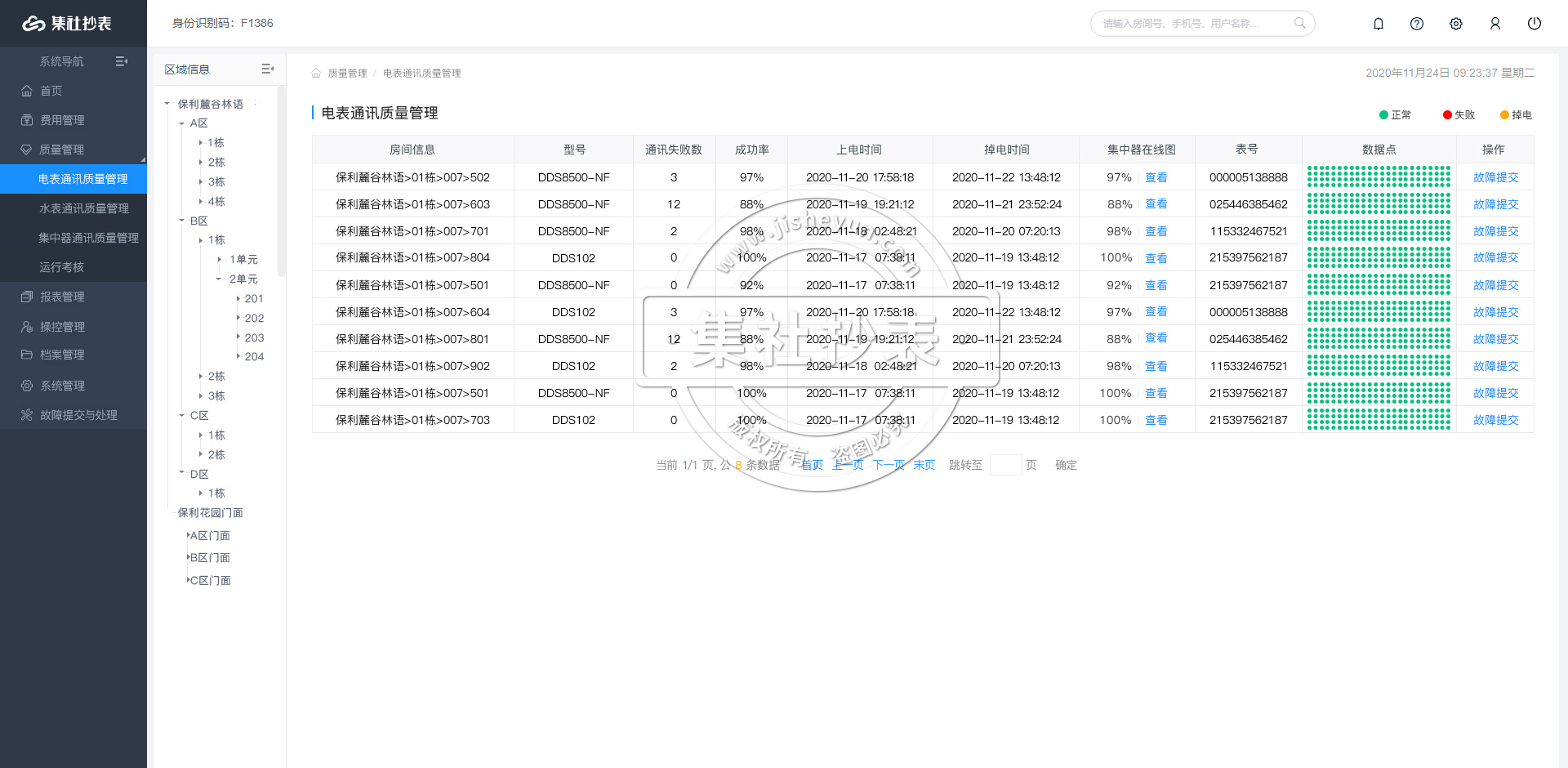Go to 下一页 in pagination
Image resolution: width=1568 pixels, height=768 pixels.
click(x=889, y=465)
